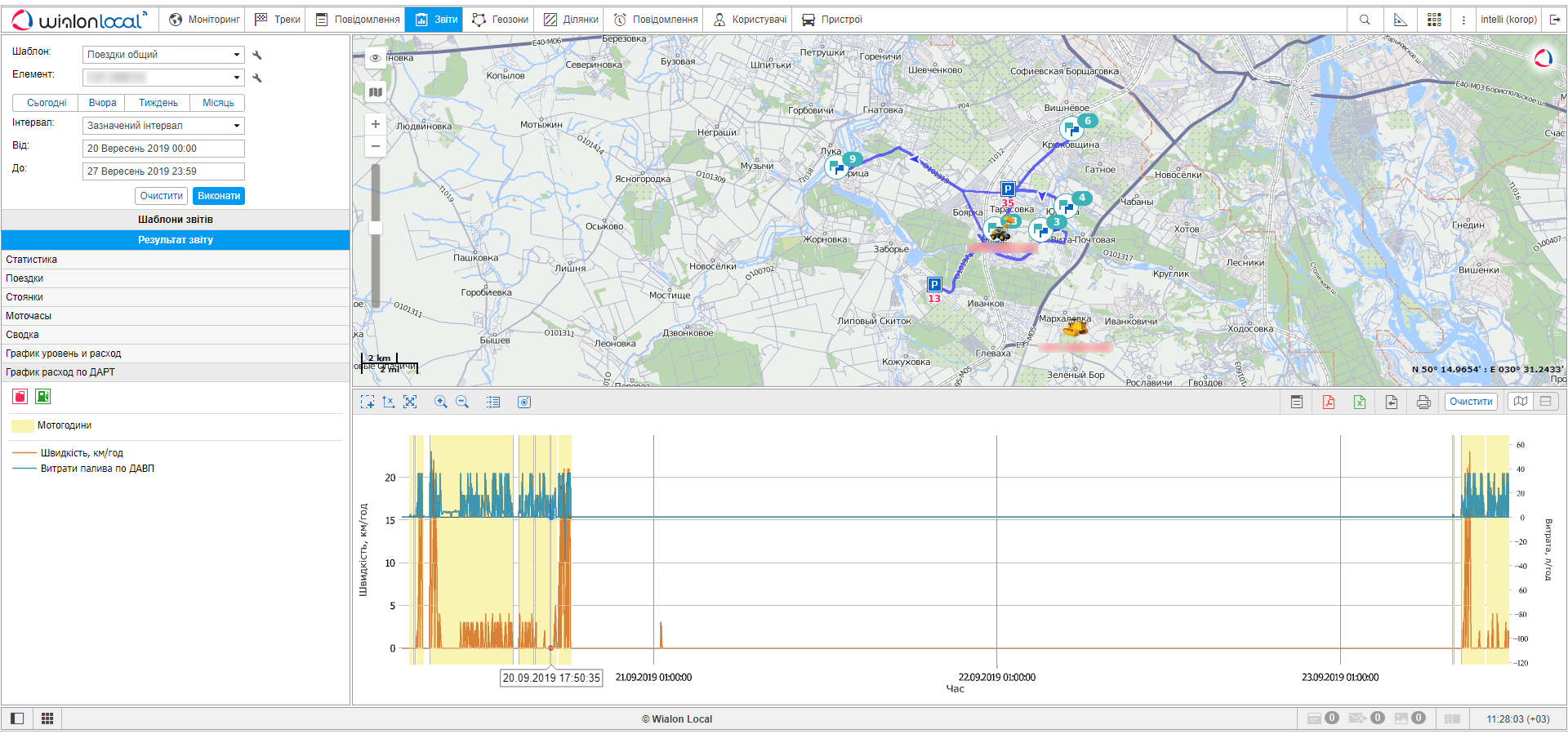Open the Геозони tab
Image resolution: width=1568 pixels, height=734 pixels.
[501, 20]
